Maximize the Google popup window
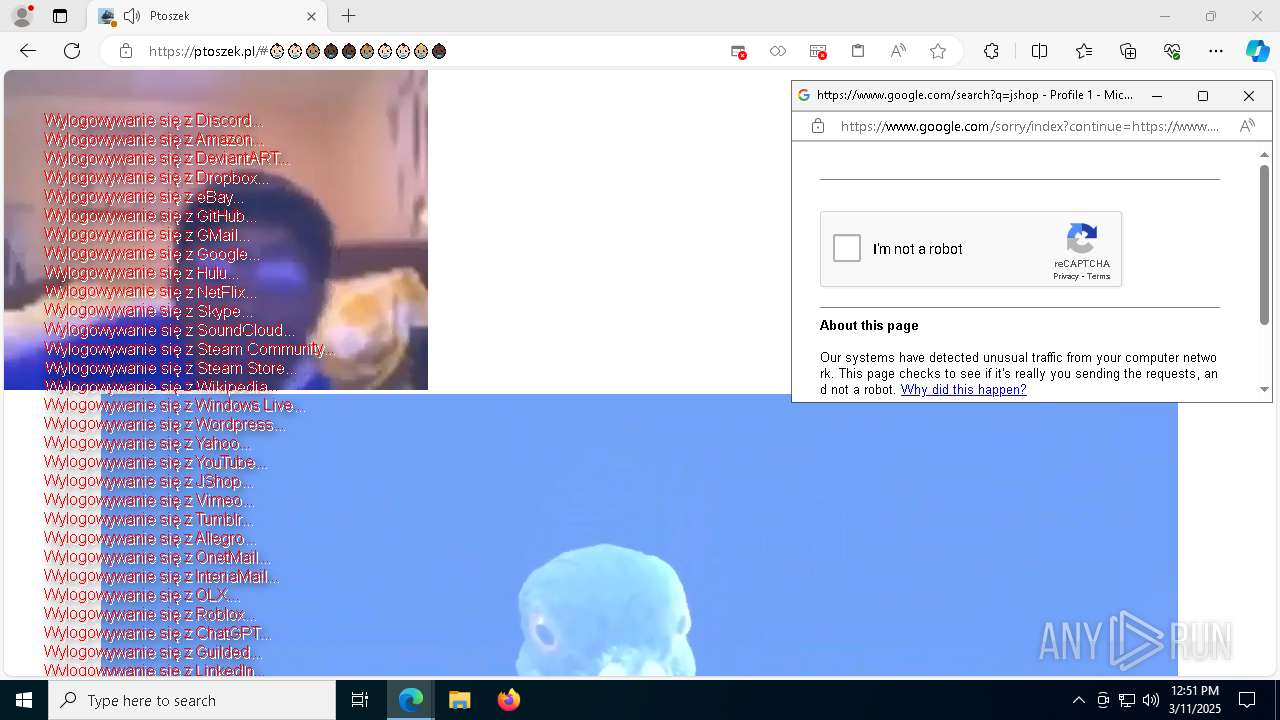This screenshot has width=1280, height=720. 1203,96
